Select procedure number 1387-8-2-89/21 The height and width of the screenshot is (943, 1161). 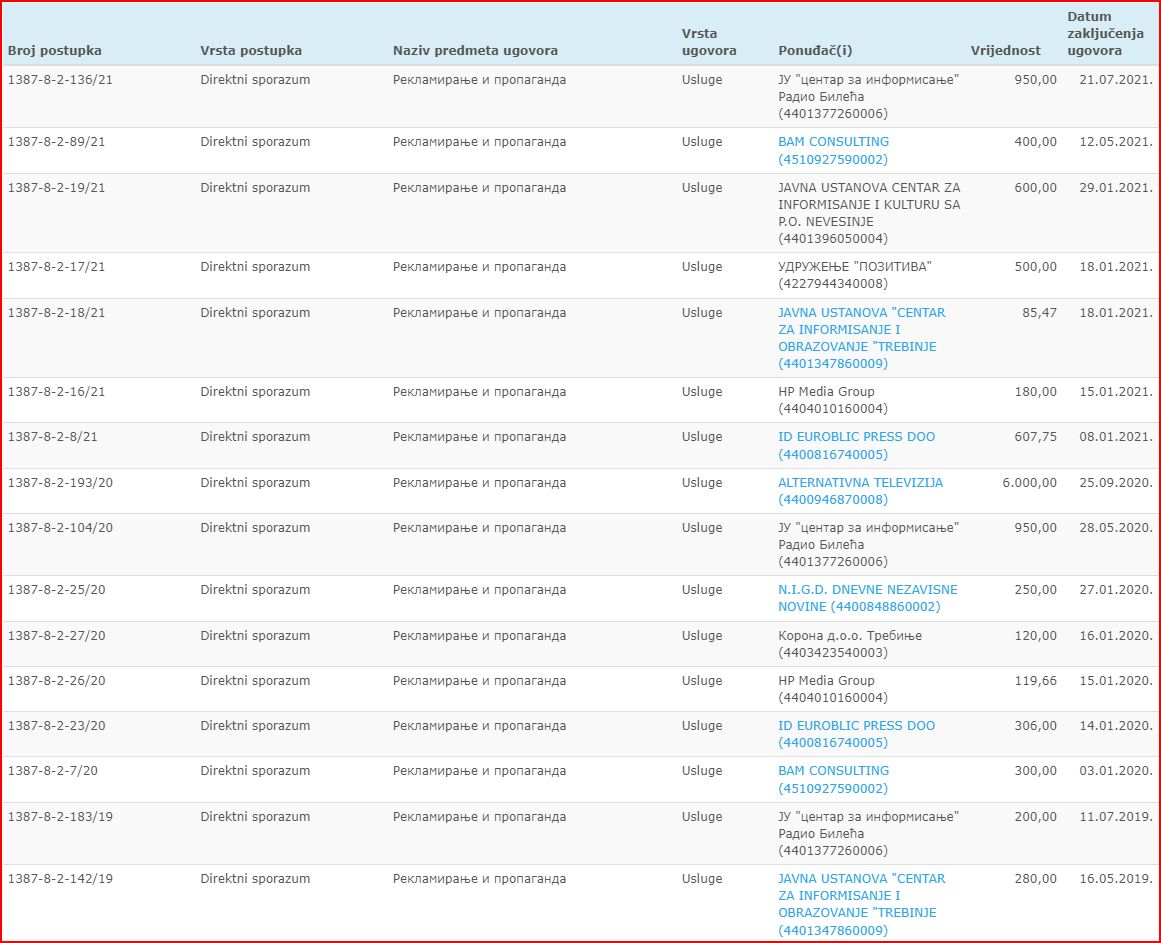tap(56, 142)
